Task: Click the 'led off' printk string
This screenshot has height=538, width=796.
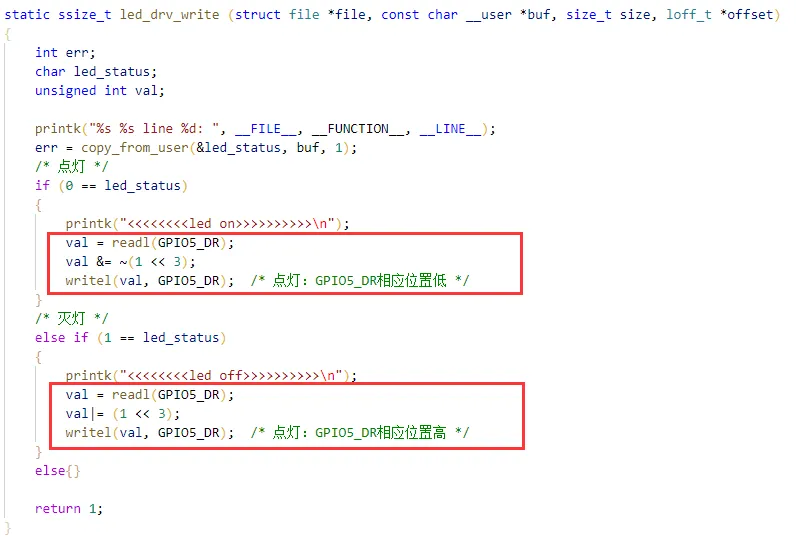Action: pyautogui.click(x=230, y=376)
